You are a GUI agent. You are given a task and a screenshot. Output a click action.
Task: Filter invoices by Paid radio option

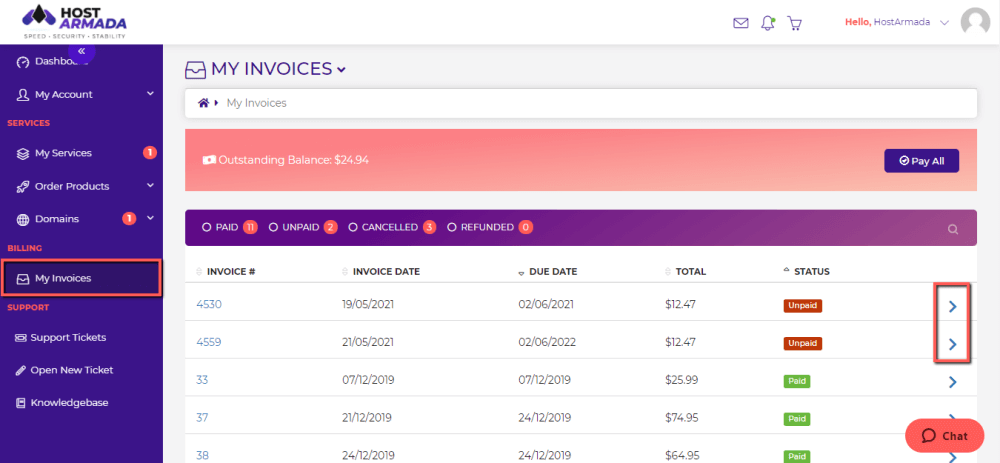[x=206, y=227]
